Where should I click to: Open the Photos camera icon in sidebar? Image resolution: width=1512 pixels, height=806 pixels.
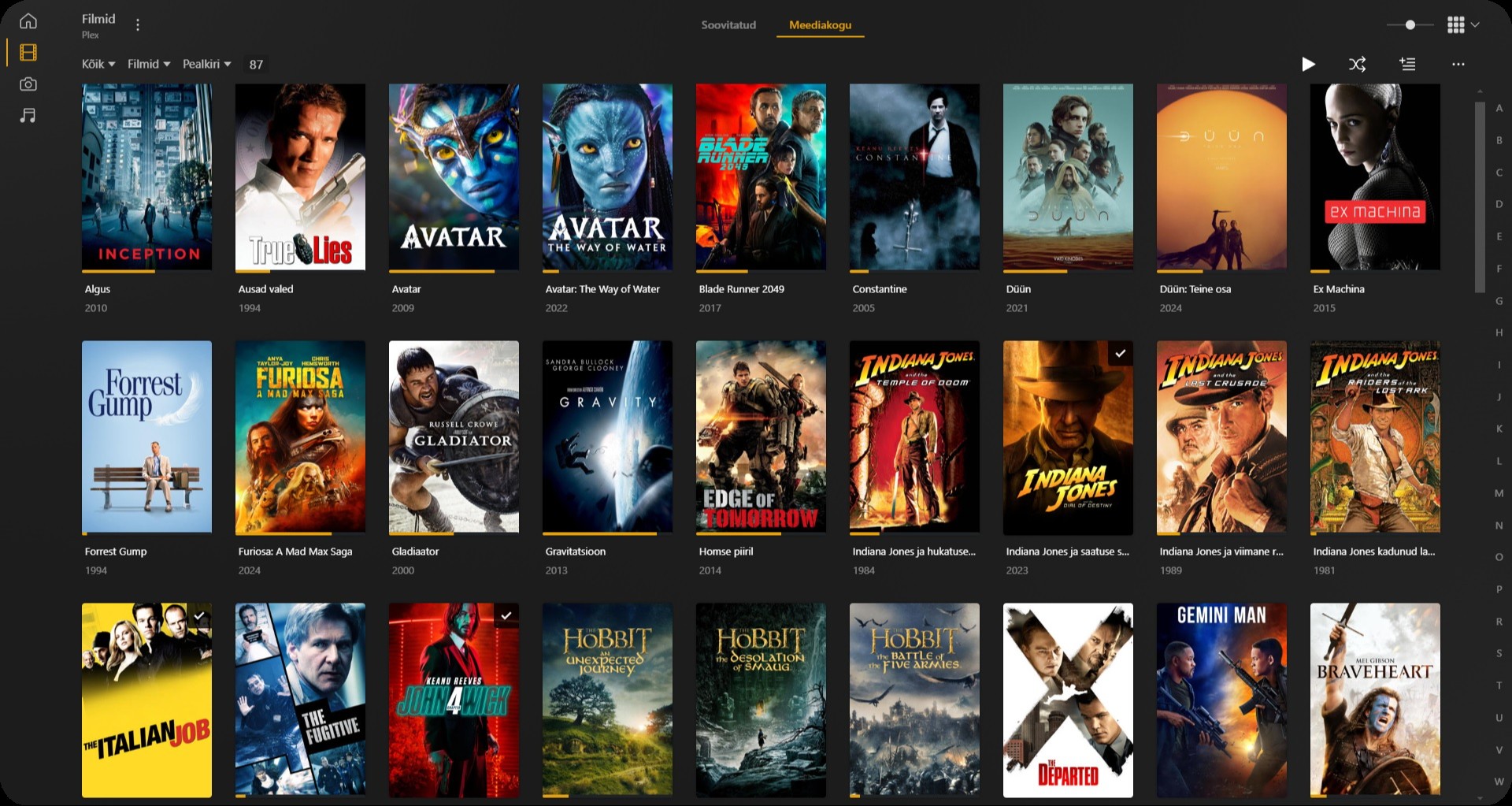tap(28, 84)
